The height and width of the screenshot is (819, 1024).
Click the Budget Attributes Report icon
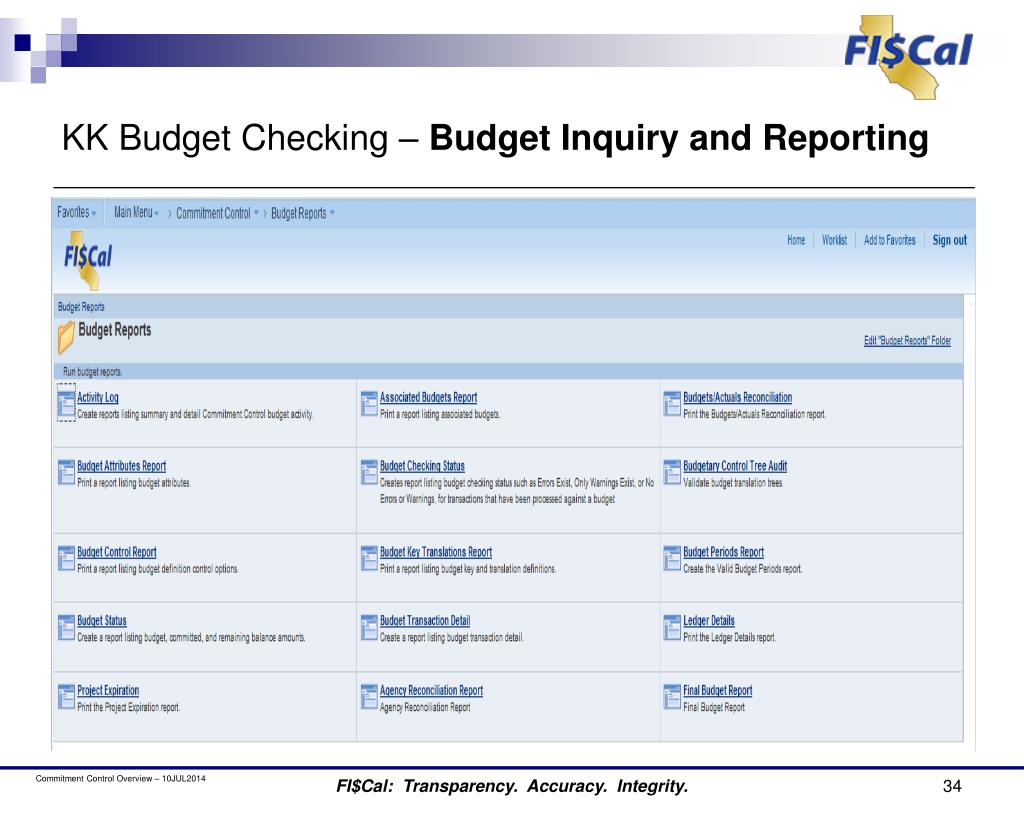click(67, 473)
